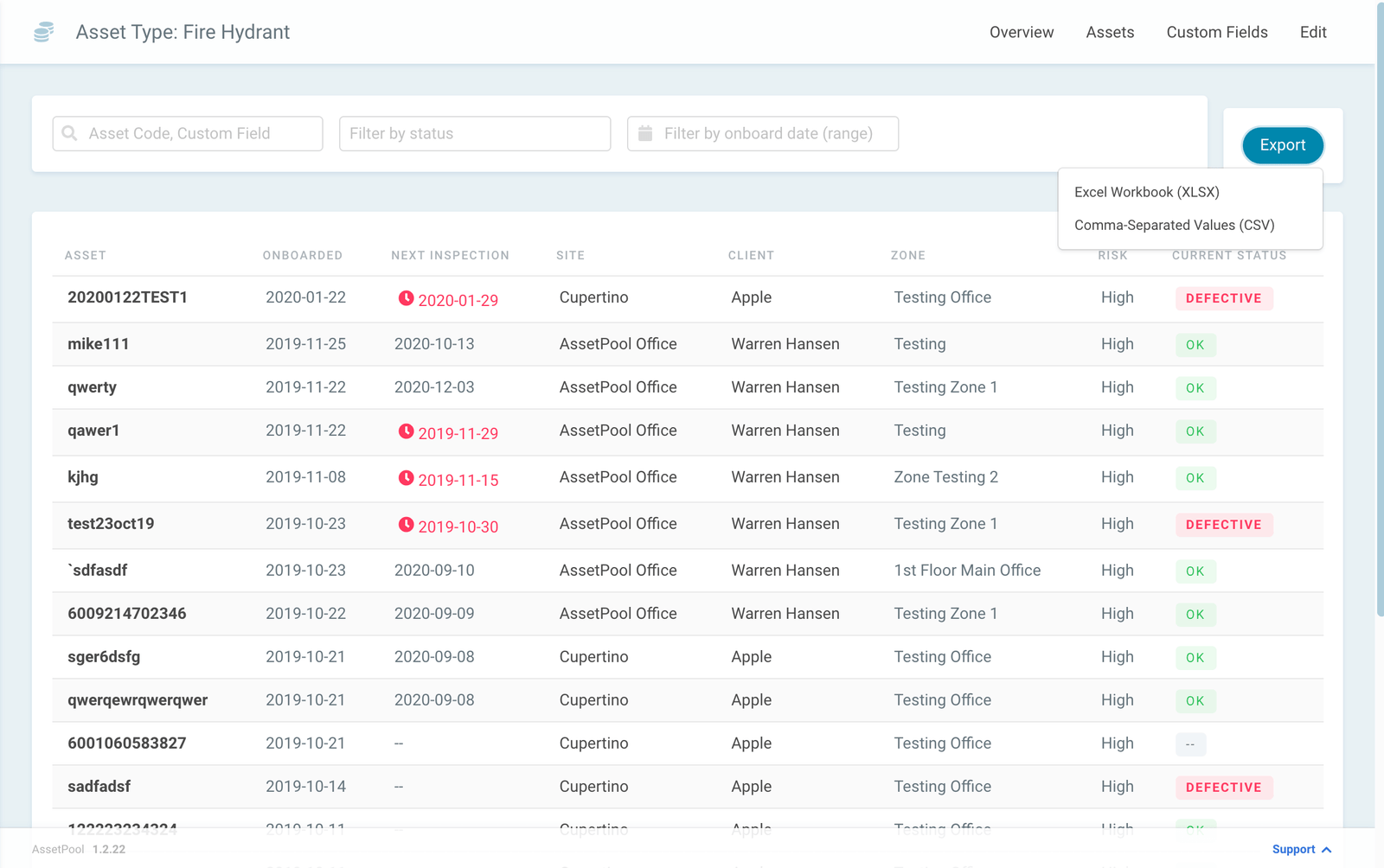Viewport: 1384px width, 868px height.
Task: Open asset 6001060583827
Action: (127, 744)
